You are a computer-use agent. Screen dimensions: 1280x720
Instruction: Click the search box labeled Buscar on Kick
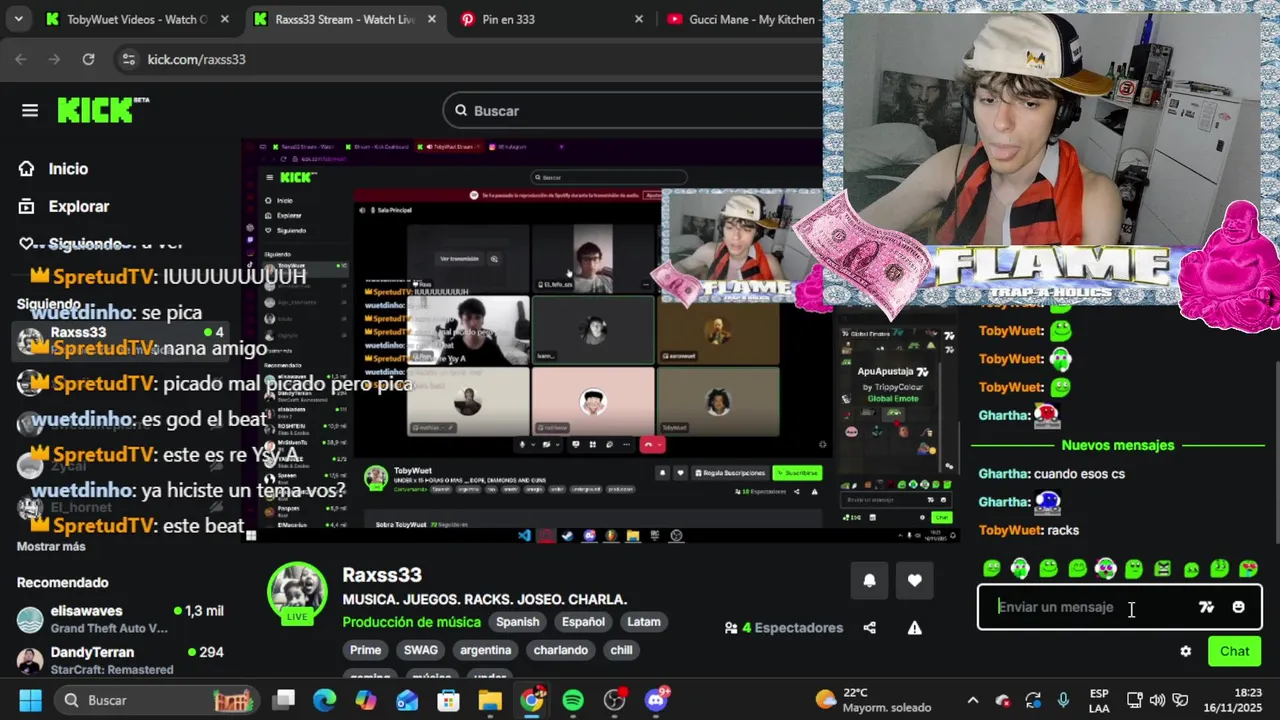640,111
